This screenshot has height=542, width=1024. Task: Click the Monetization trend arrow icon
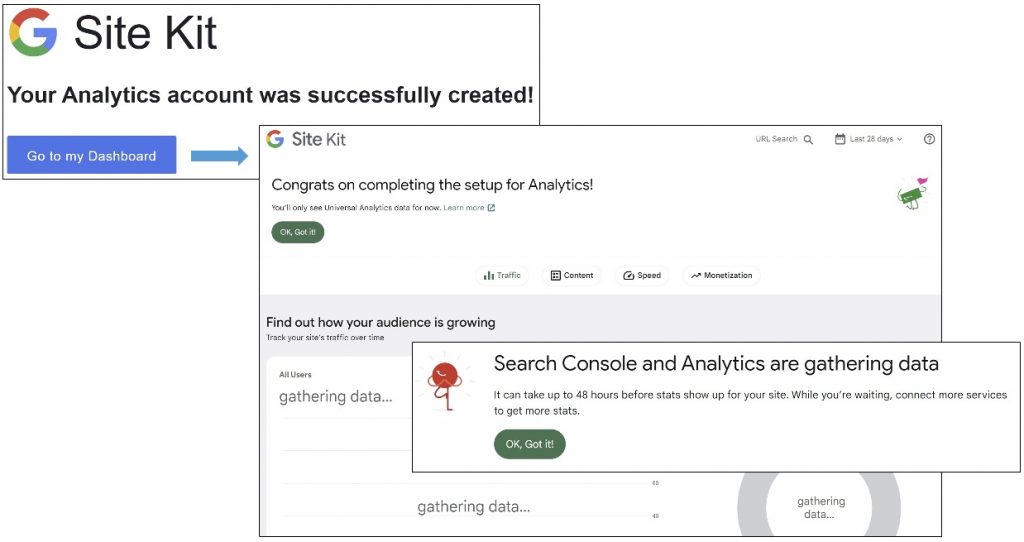coord(696,275)
